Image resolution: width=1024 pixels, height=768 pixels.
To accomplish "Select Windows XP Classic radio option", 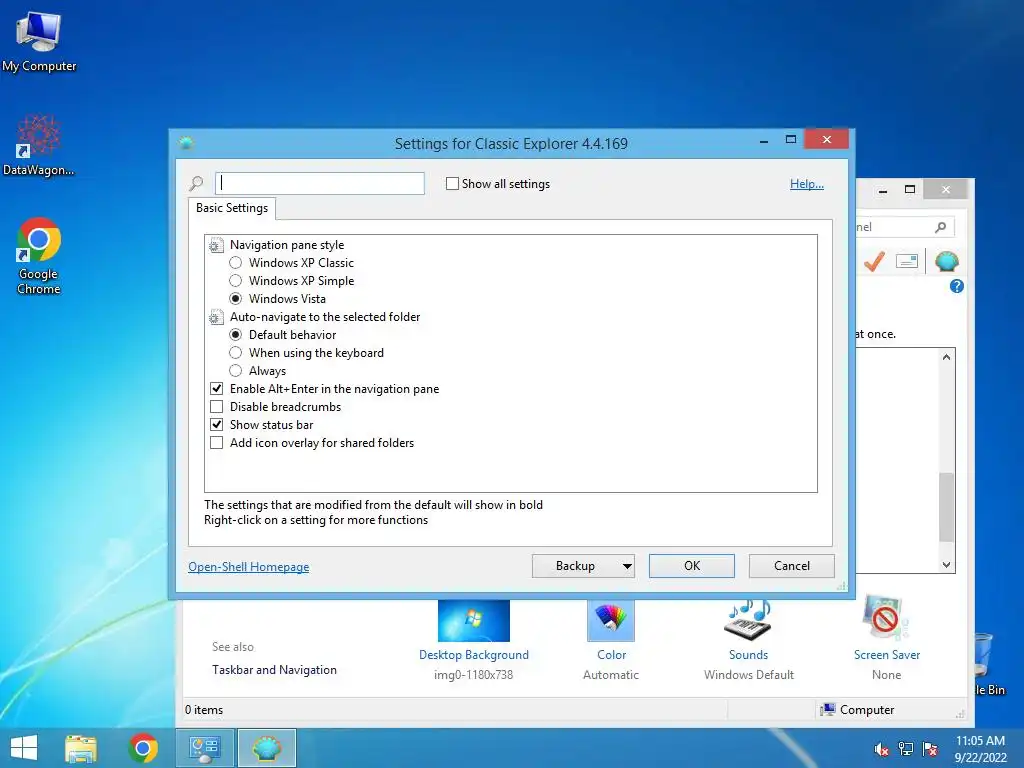I will 236,263.
